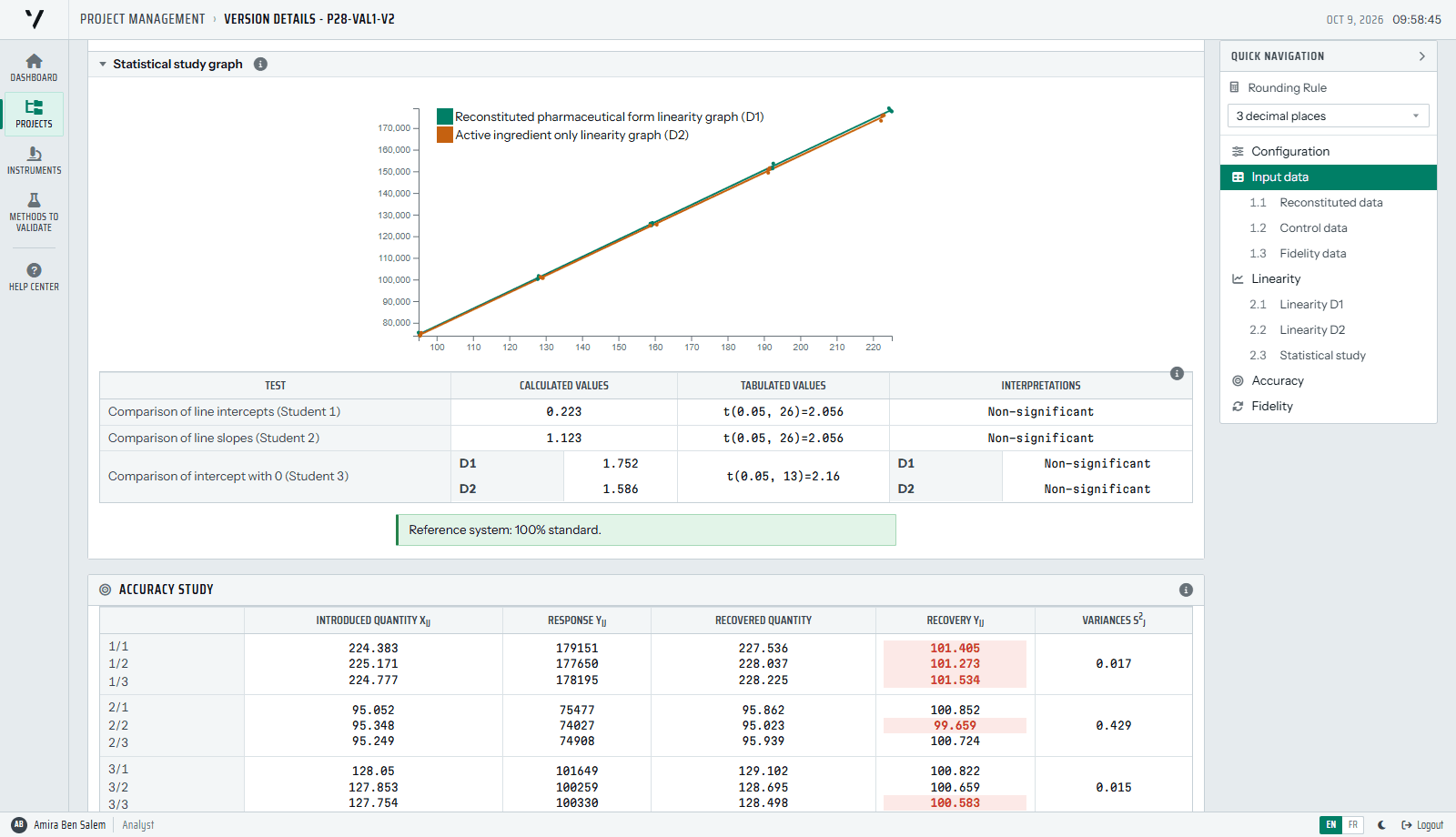Jump to 2.1 Linearity D1
Image resolution: width=1456 pixels, height=837 pixels.
pos(1328,304)
